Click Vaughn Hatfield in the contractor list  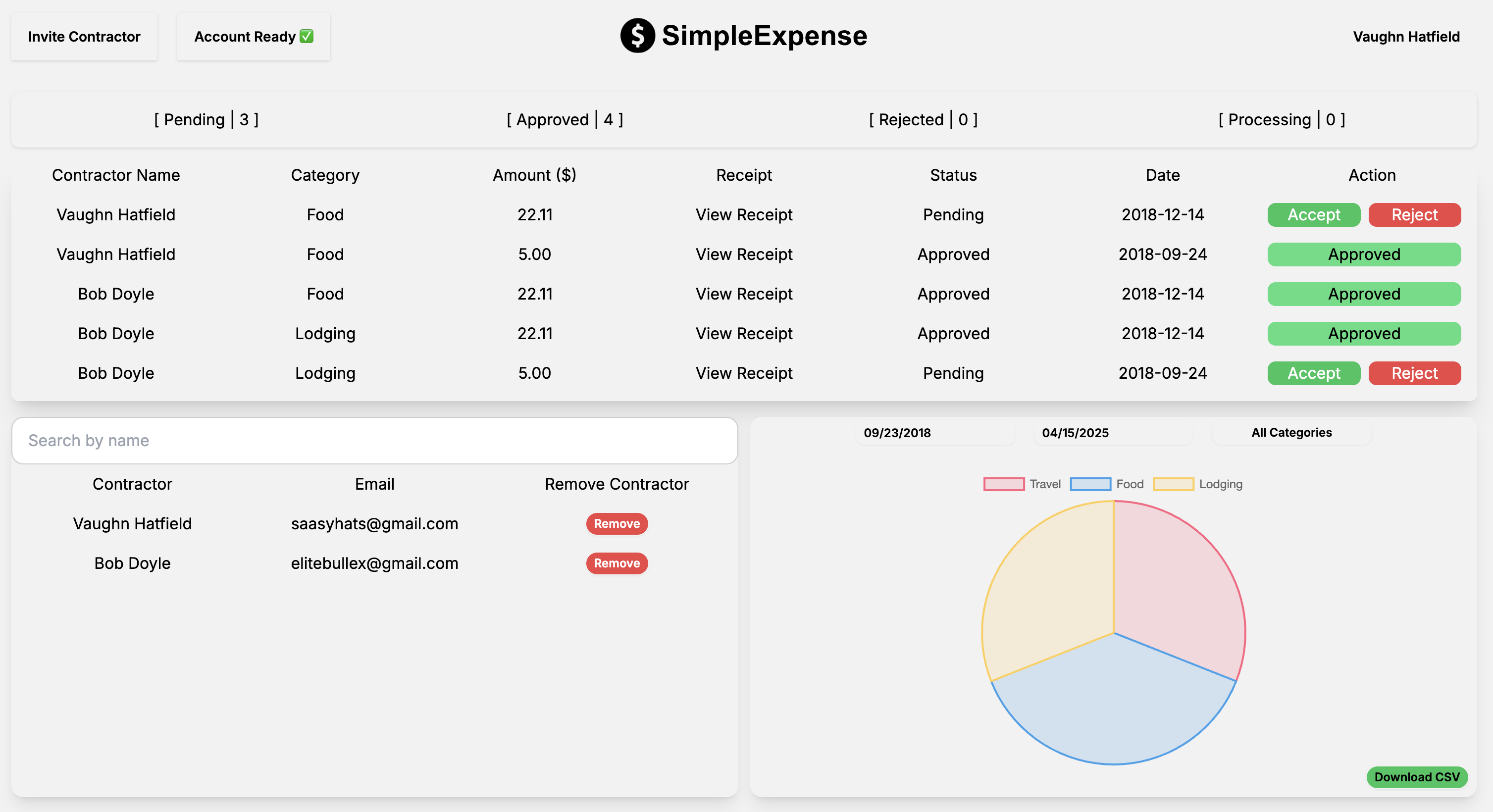point(132,524)
